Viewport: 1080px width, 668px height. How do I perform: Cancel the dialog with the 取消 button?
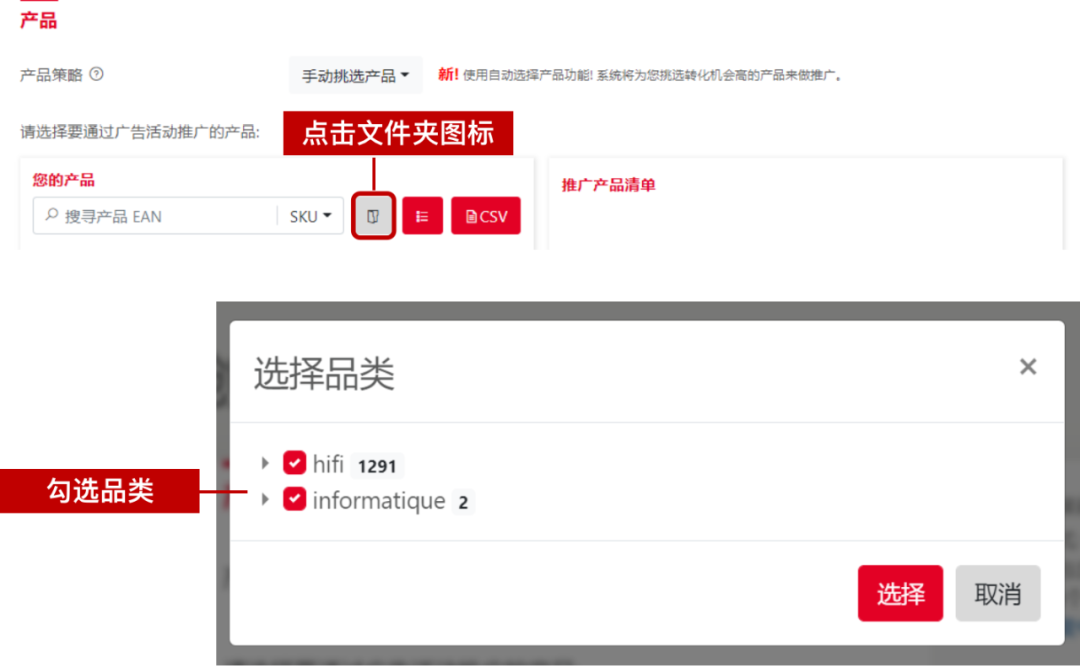(997, 592)
